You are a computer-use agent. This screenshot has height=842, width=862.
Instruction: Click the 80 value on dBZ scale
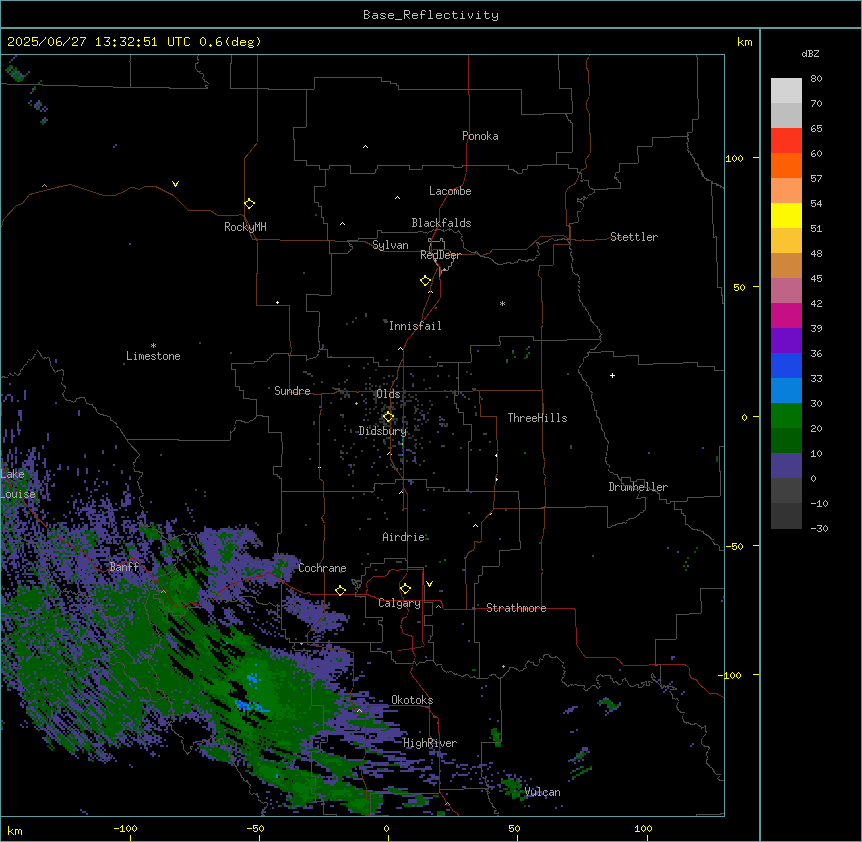coord(816,79)
